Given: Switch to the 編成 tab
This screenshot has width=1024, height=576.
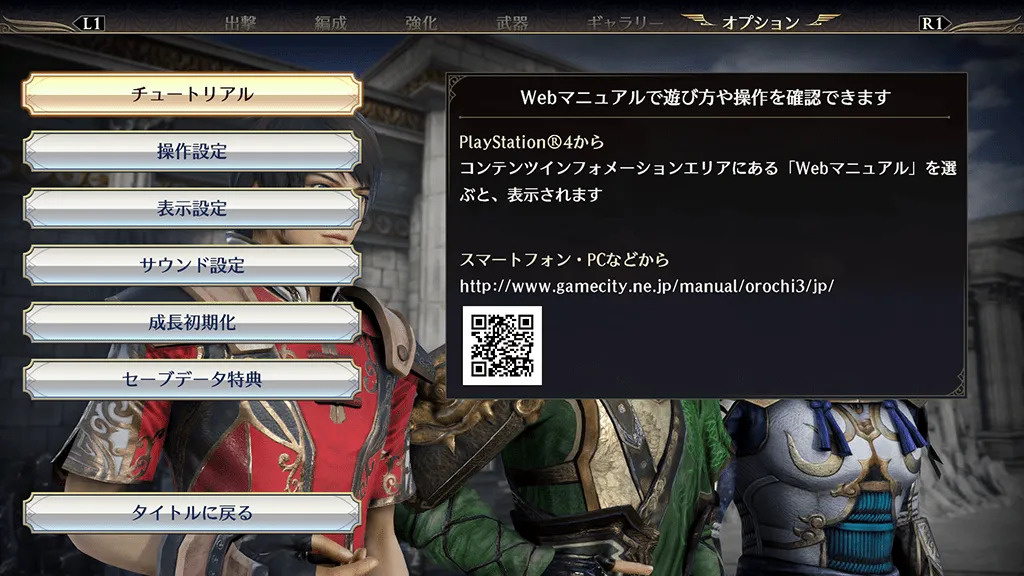Looking at the screenshot, I should 330,24.
